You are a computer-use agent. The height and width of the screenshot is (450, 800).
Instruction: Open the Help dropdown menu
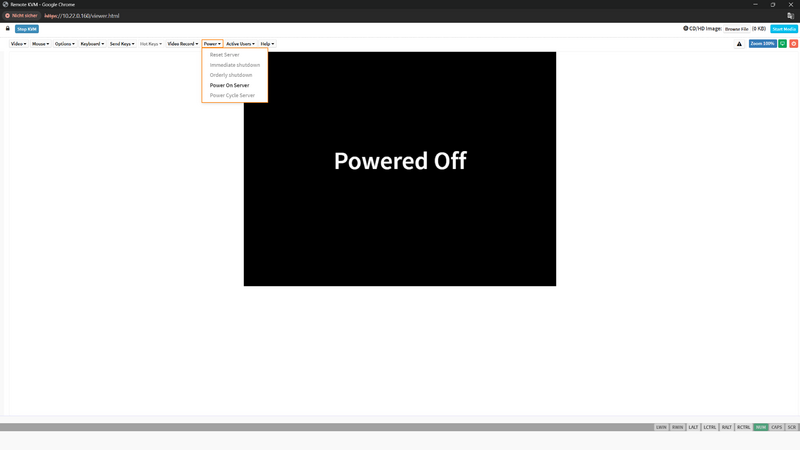pyautogui.click(x=267, y=44)
